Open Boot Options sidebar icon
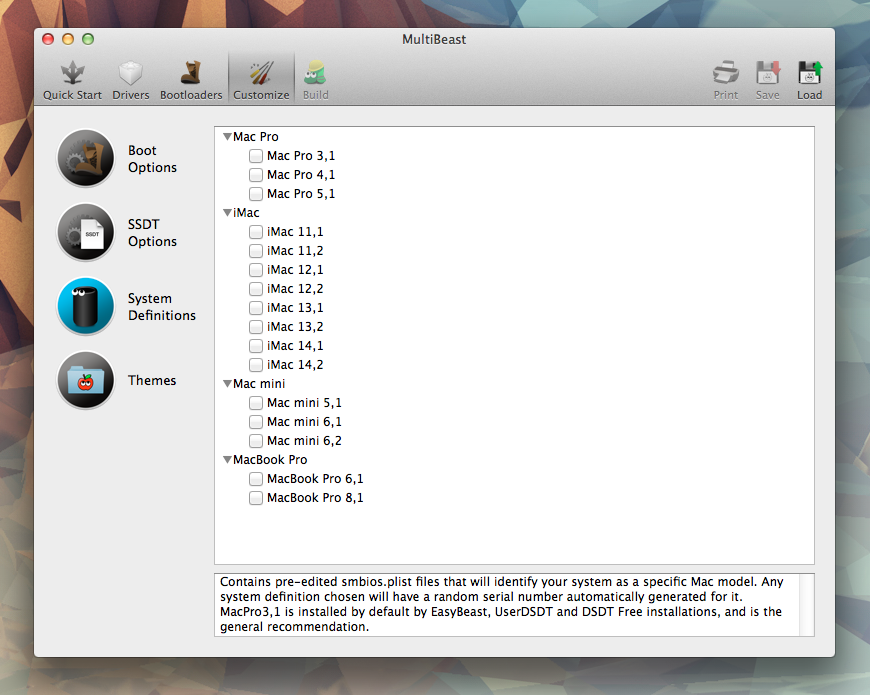This screenshot has width=870, height=695. tap(85, 158)
